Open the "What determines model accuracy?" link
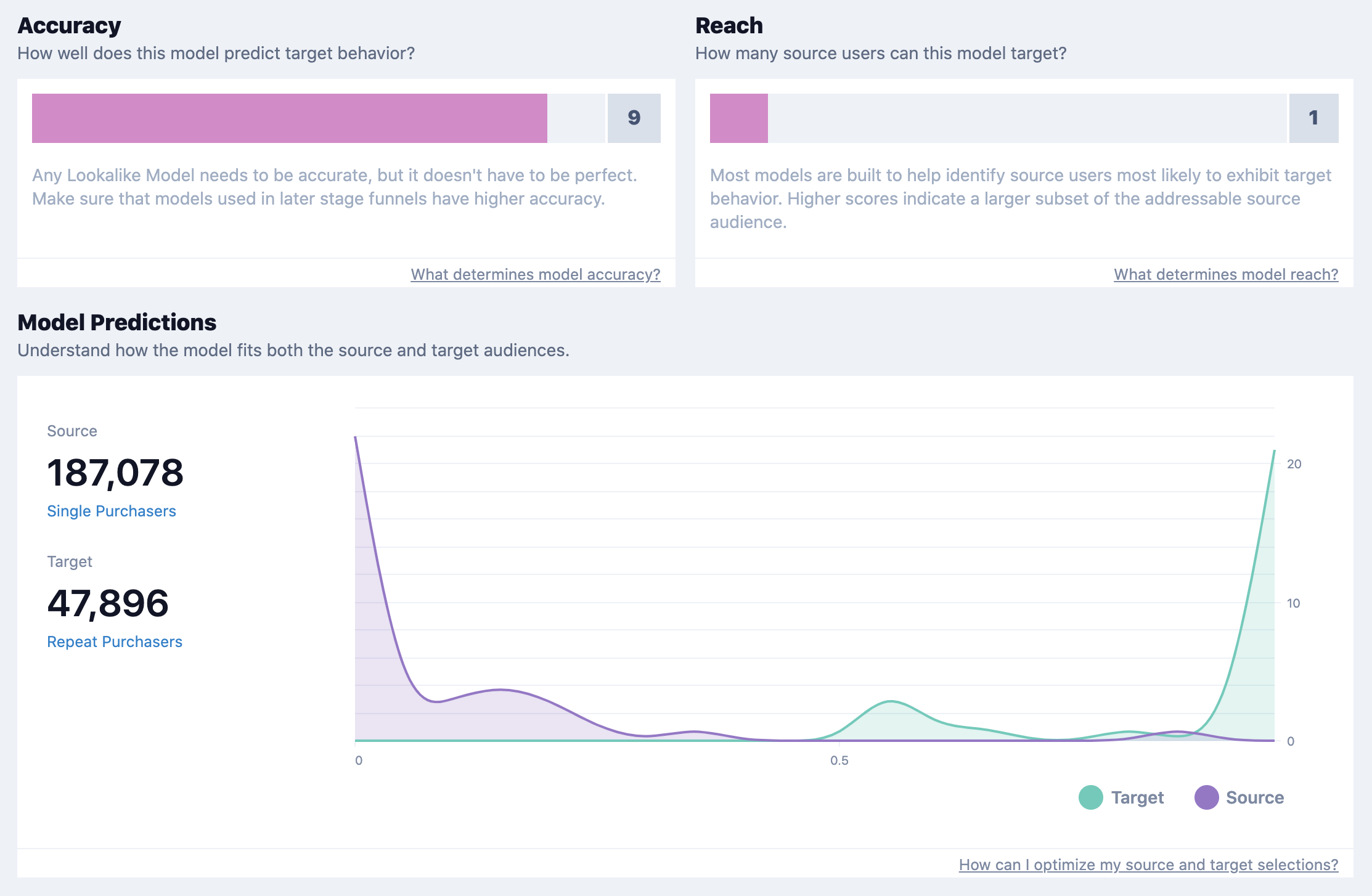This screenshot has height=896, width=1372. (535, 274)
